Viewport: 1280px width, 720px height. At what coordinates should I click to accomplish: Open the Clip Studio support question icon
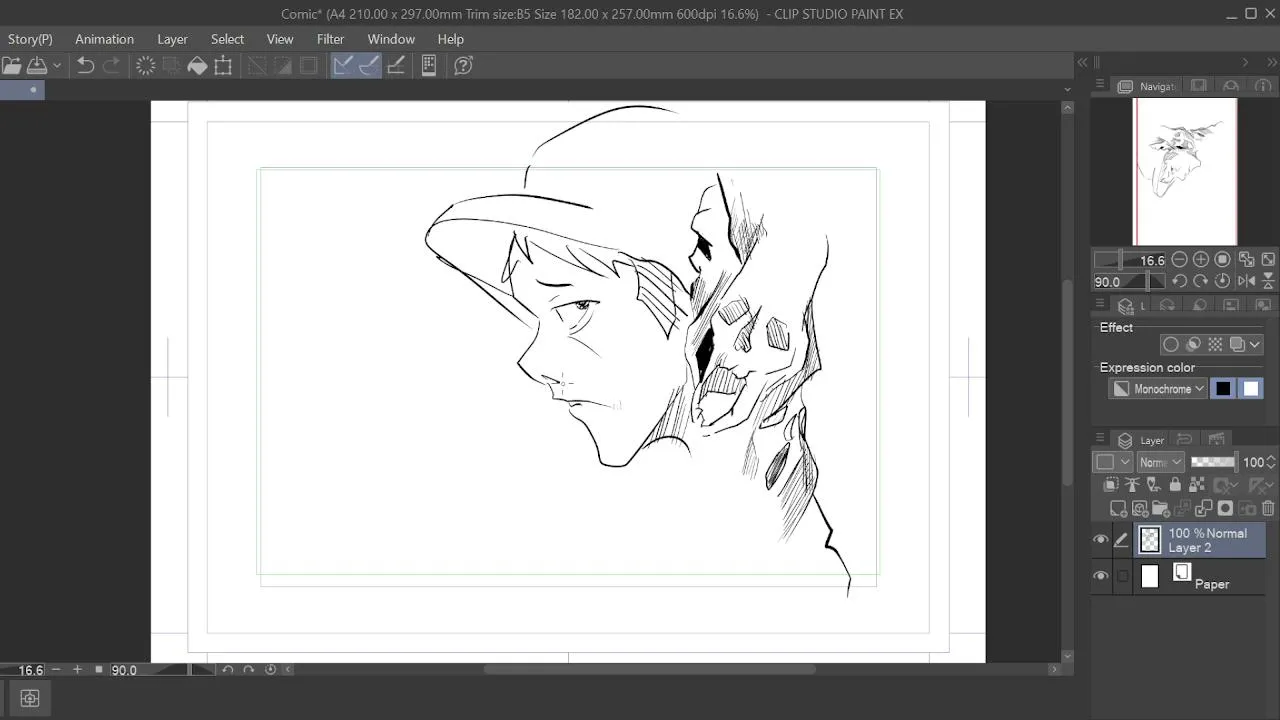(x=463, y=66)
